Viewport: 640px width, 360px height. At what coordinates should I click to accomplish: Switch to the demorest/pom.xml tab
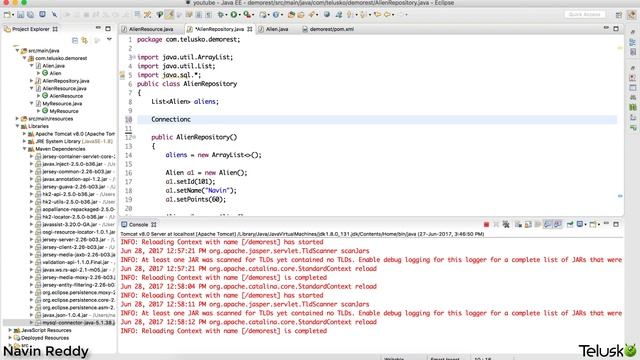[331, 29]
